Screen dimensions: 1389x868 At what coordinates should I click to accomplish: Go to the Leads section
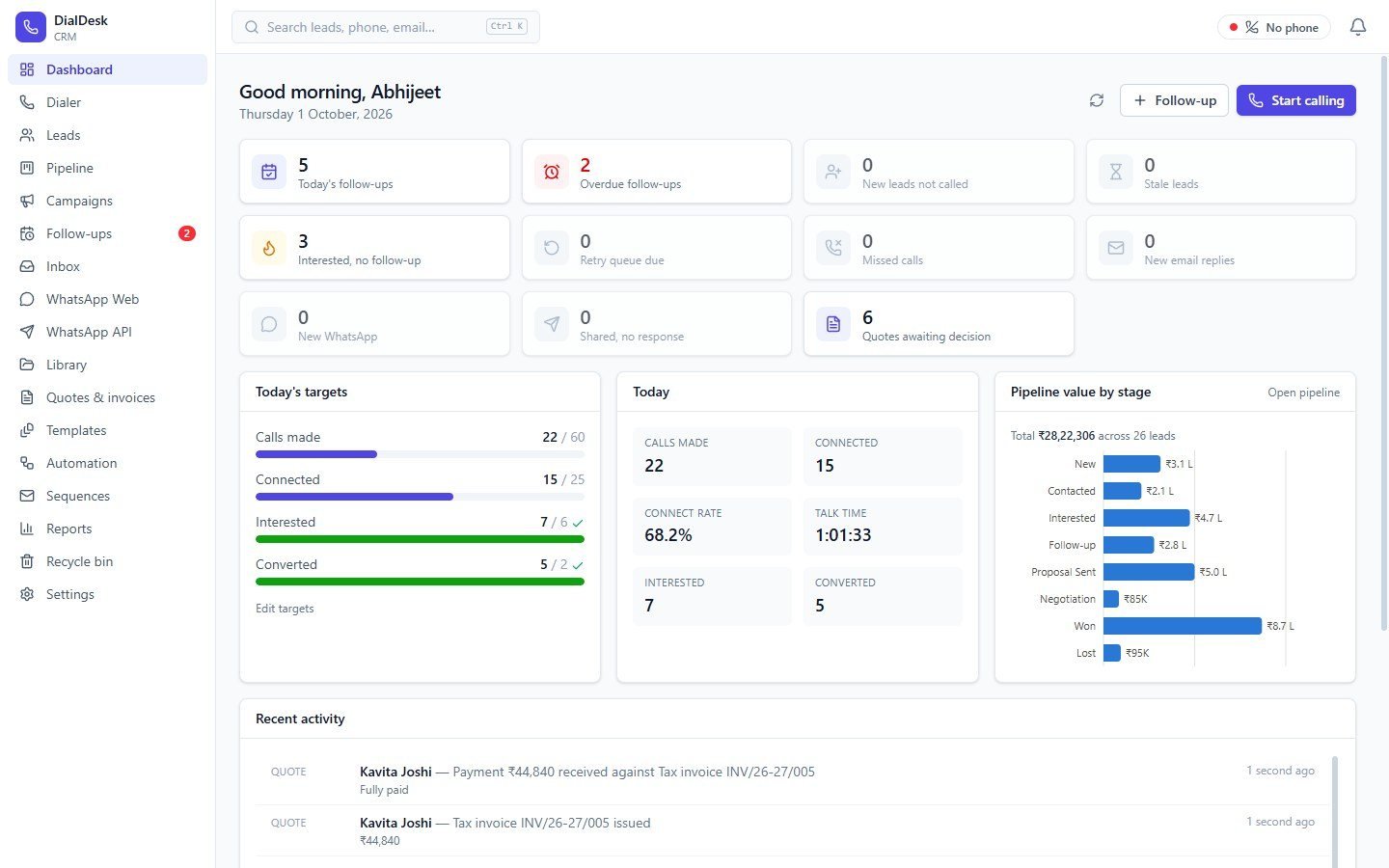tap(107, 135)
